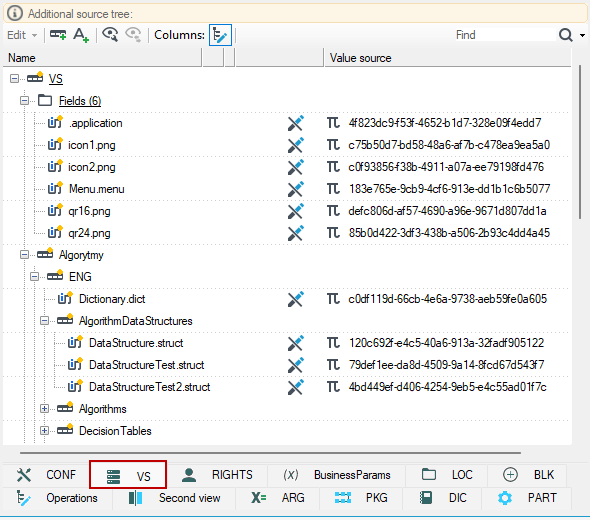Collapse the Algorytmy node
The height and width of the screenshot is (520, 590).
(24, 255)
